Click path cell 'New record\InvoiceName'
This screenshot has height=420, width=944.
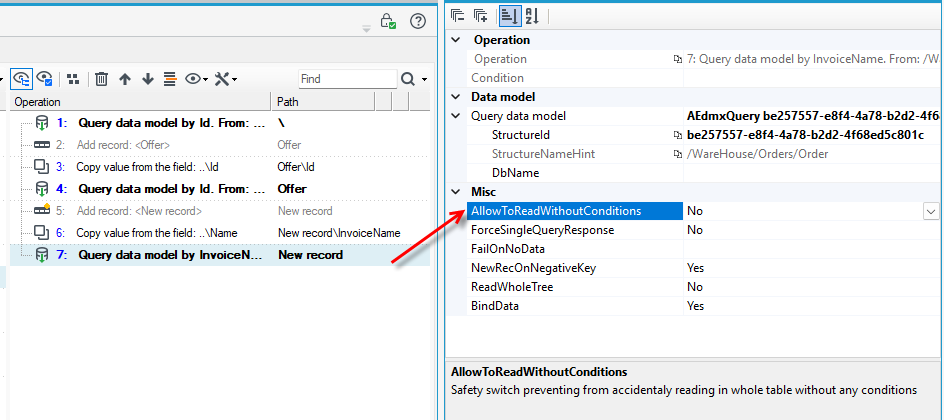pyautogui.click(x=339, y=233)
